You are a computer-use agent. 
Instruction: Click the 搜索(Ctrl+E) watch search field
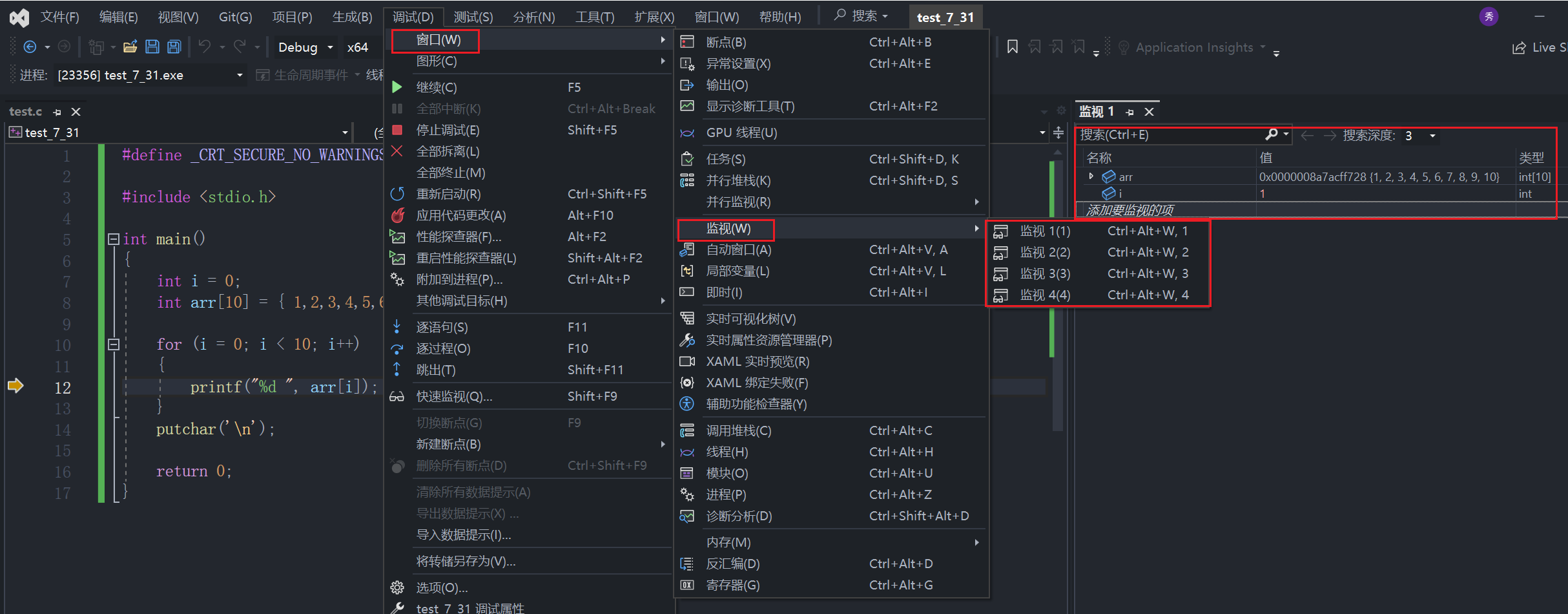point(1170,135)
